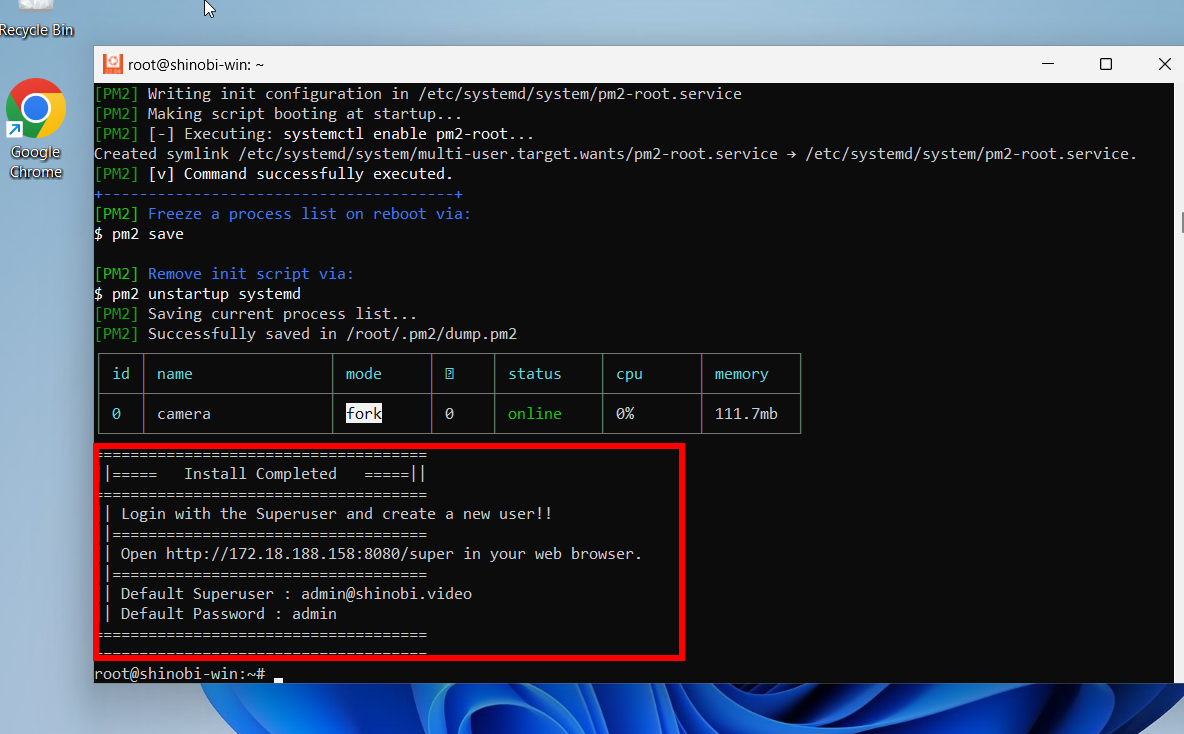Click the Ubuntu icon in terminal title bar

click(x=112, y=64)
